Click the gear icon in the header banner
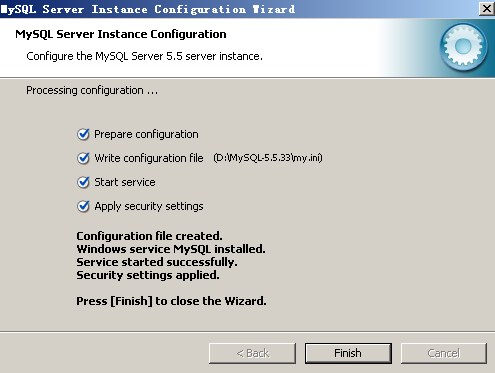495x373 pixels. pos(463,47)
